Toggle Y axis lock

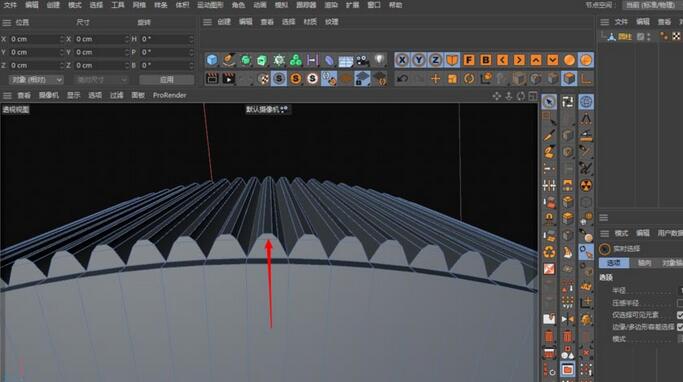click(x=419, y=60)
